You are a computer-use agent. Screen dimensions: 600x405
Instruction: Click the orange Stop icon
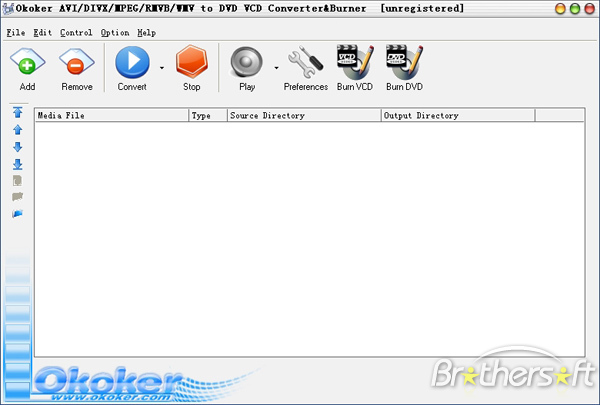click(192, 61)
